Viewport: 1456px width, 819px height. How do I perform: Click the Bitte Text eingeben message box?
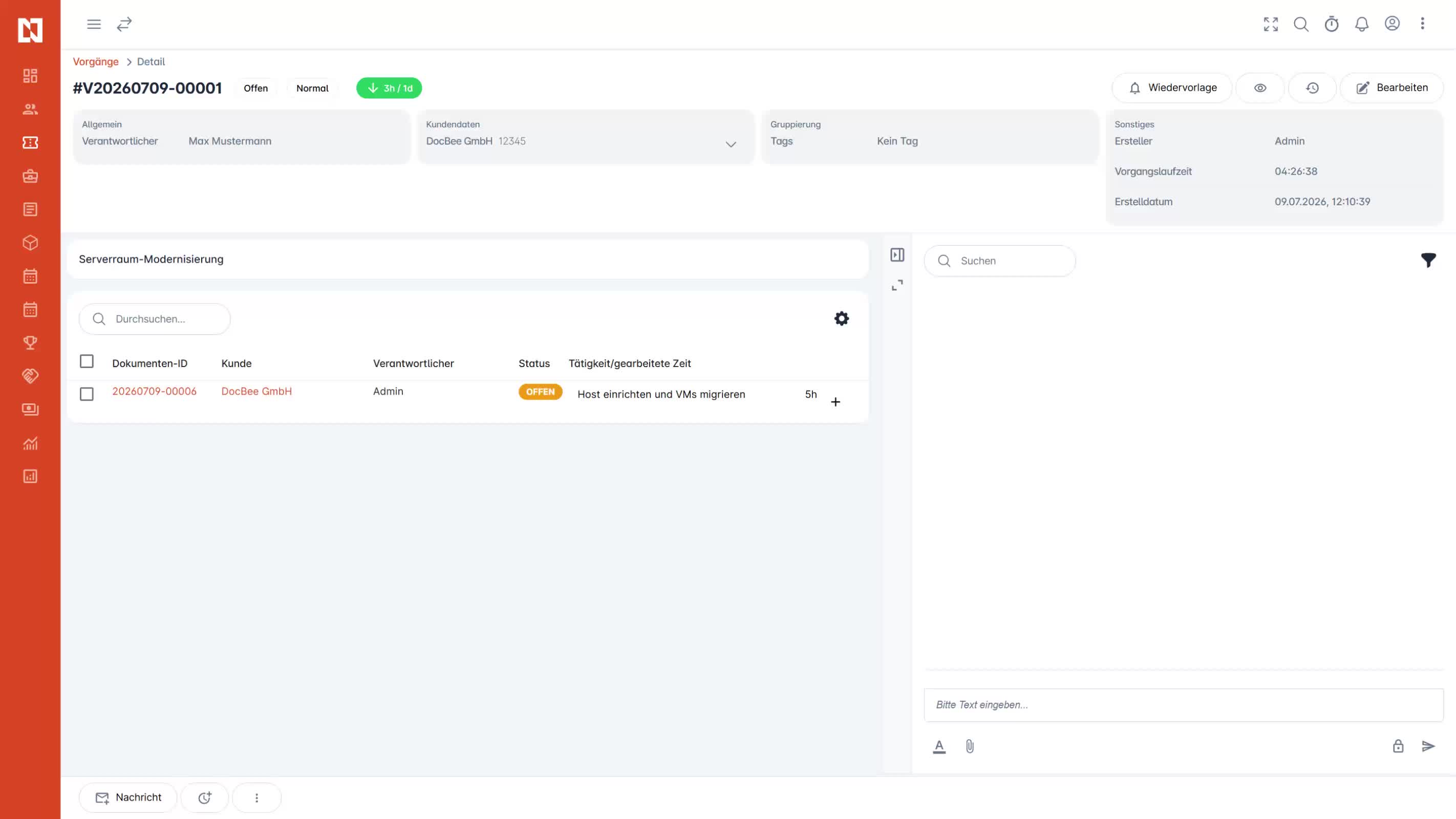tap(1184, 705)
